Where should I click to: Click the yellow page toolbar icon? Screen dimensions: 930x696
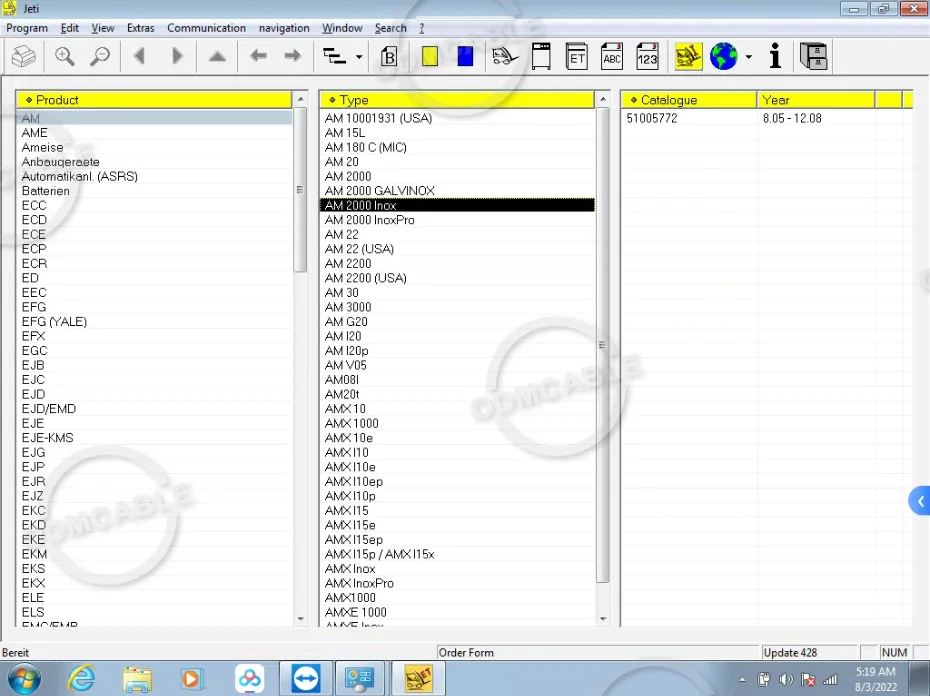[x=430, y=57]
